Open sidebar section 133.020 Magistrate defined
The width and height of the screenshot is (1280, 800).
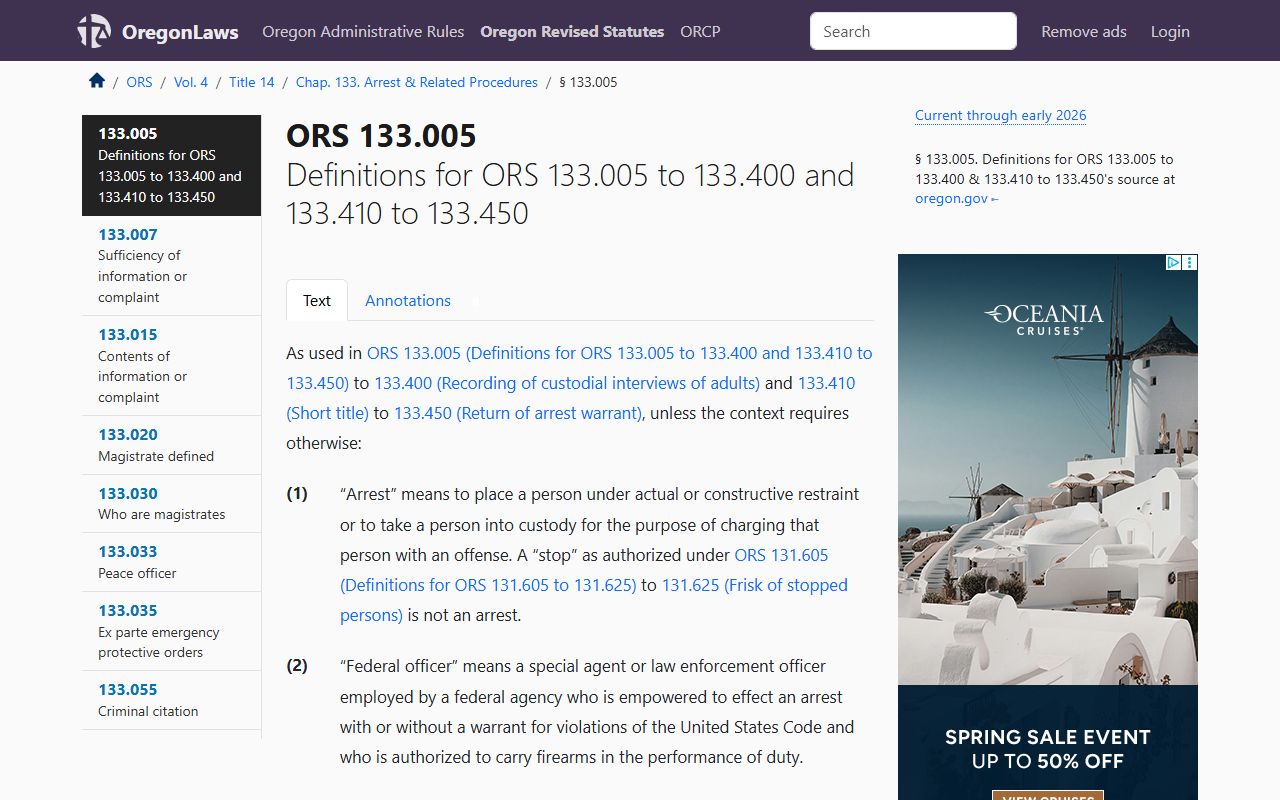click(171, 445)
